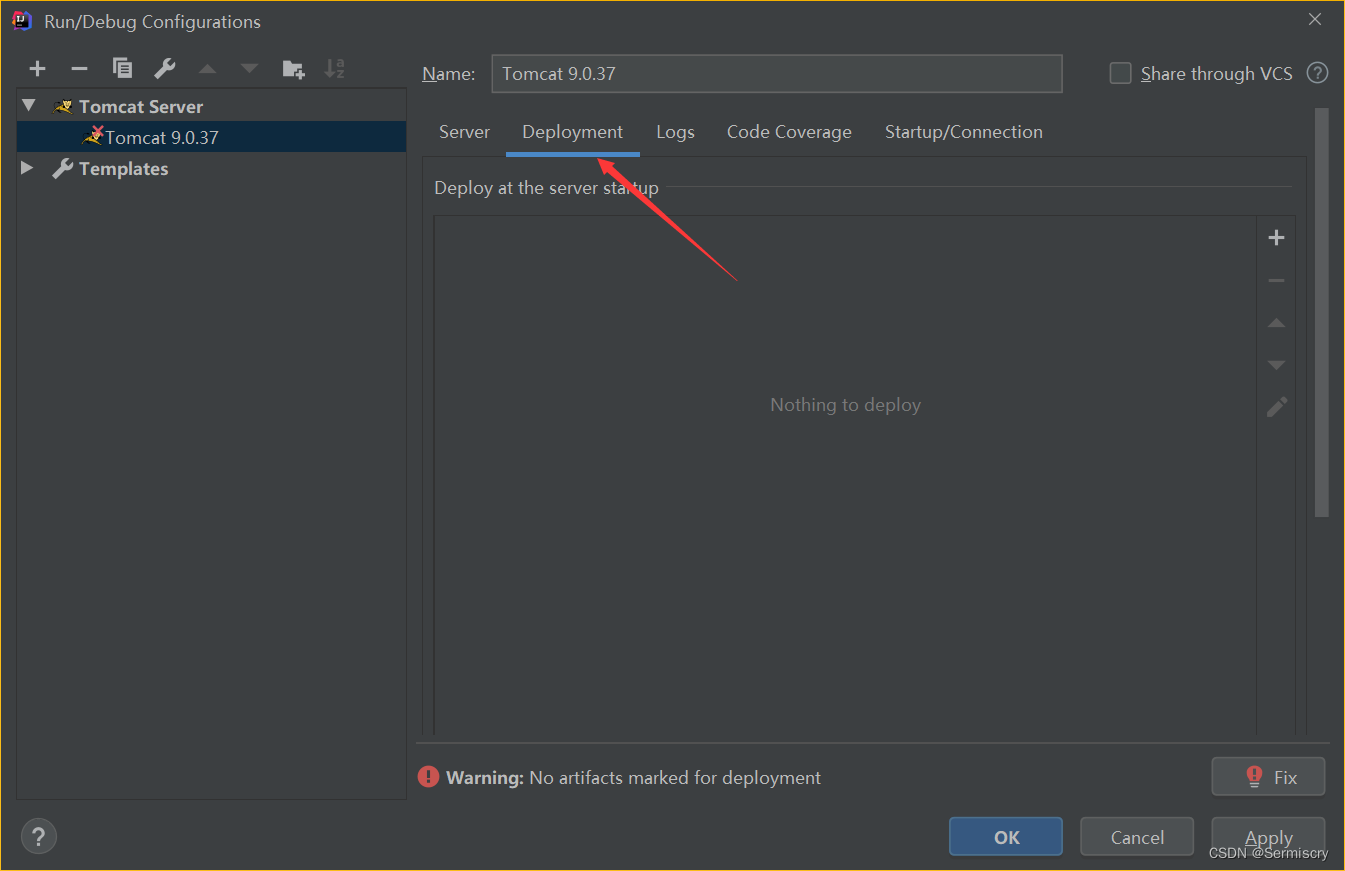1345x871 pixels.
Task: Move deployment item down arrow
Action: 1276,365
